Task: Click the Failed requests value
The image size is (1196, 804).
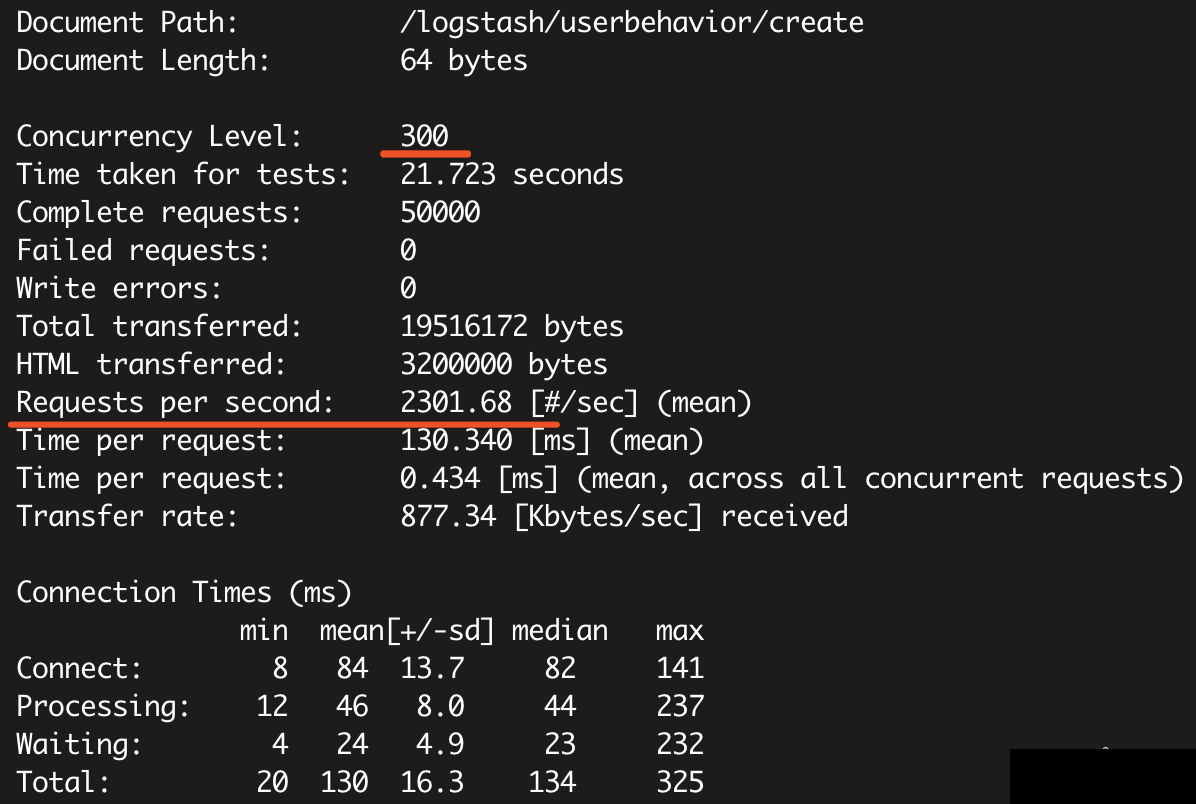Action: (x=408, y=250)
